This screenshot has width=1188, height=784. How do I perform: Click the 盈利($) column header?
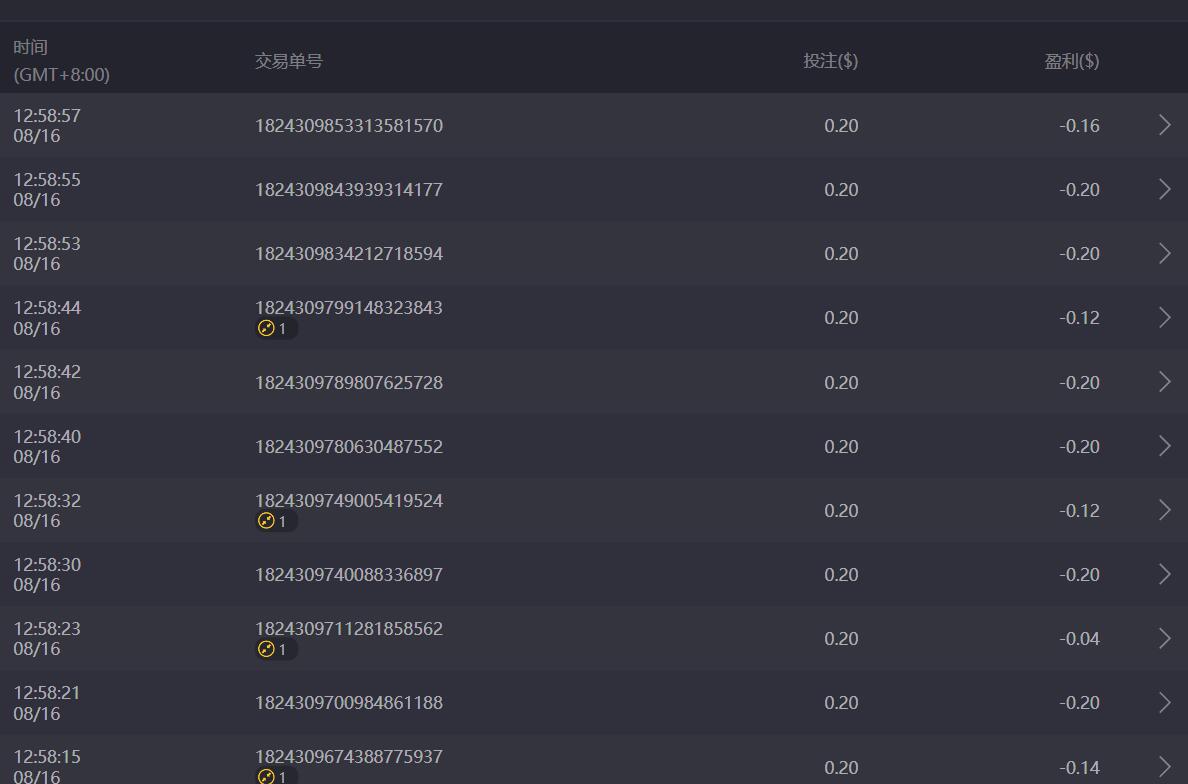tap(1071, 61)
